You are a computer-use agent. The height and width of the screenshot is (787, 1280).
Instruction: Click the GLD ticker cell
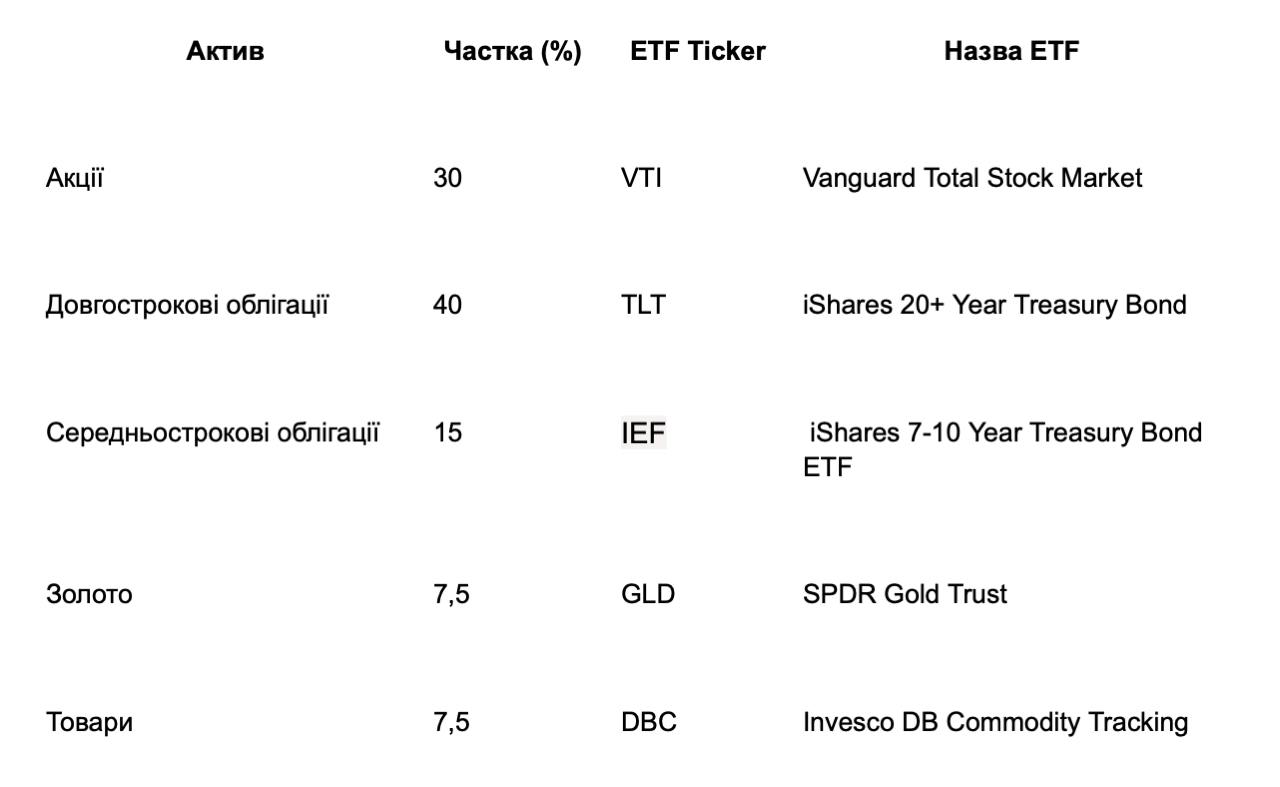pos(647,594)
